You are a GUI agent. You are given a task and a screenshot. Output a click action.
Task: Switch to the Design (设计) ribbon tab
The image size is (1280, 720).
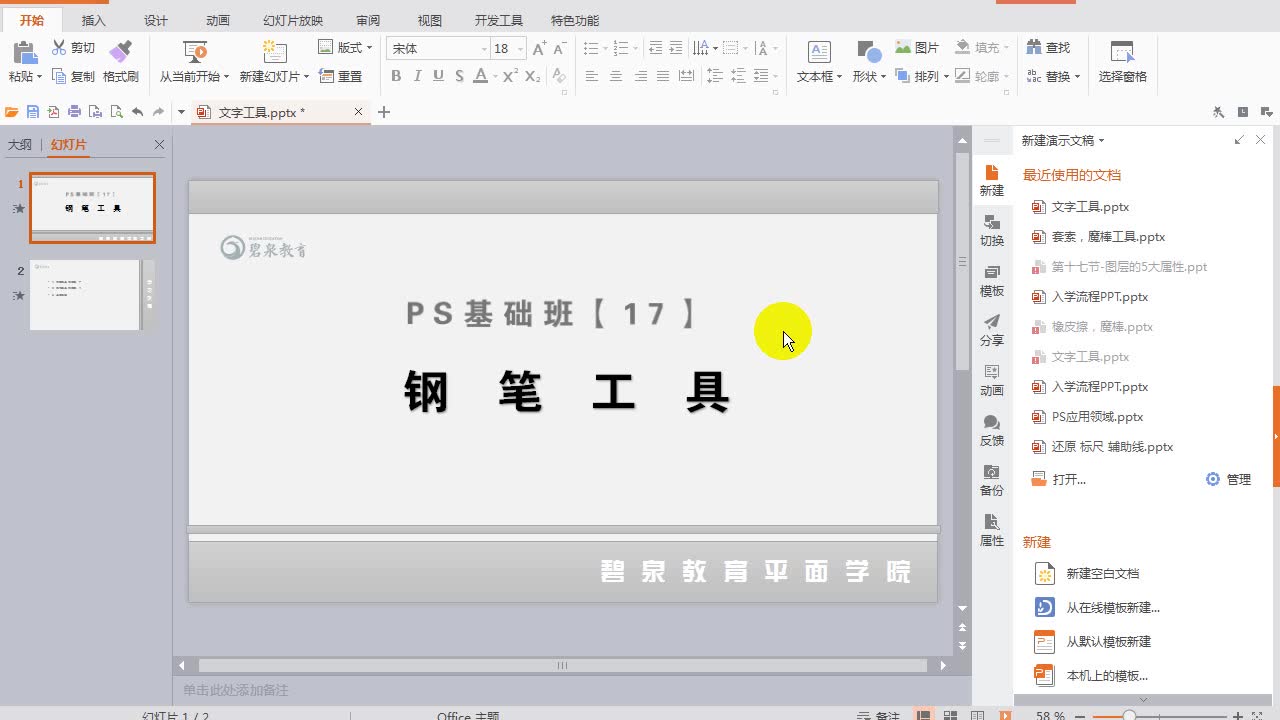(156, 20)
